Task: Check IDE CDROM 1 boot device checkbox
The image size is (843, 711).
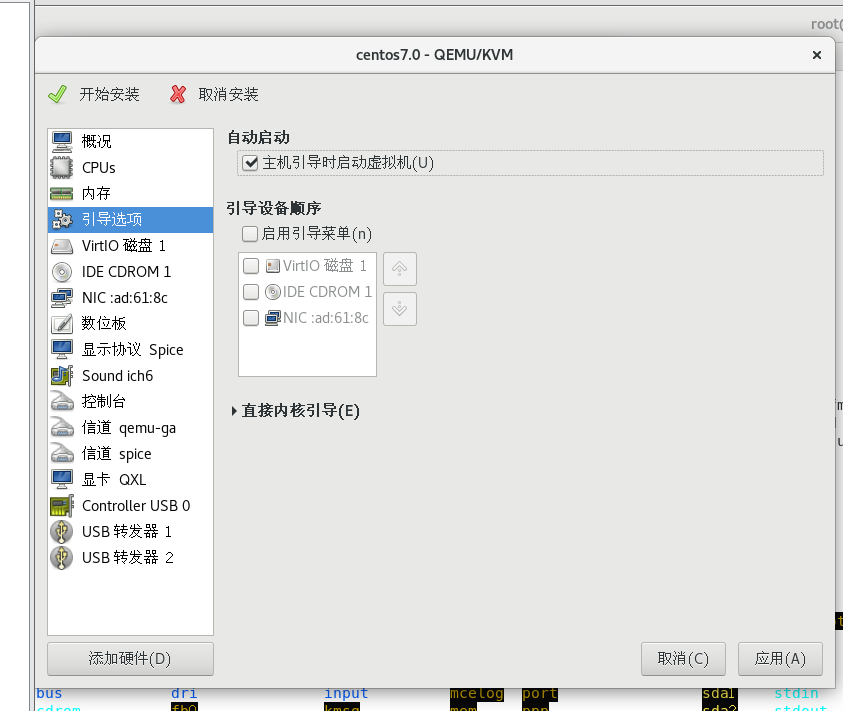Action: tap(251, 291)
